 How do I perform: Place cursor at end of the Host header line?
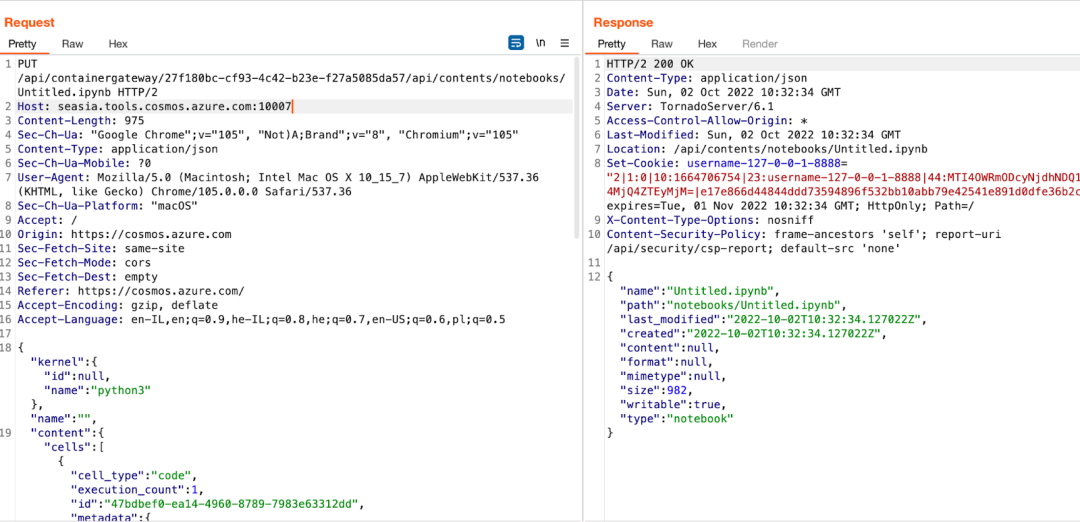point(292,107)
